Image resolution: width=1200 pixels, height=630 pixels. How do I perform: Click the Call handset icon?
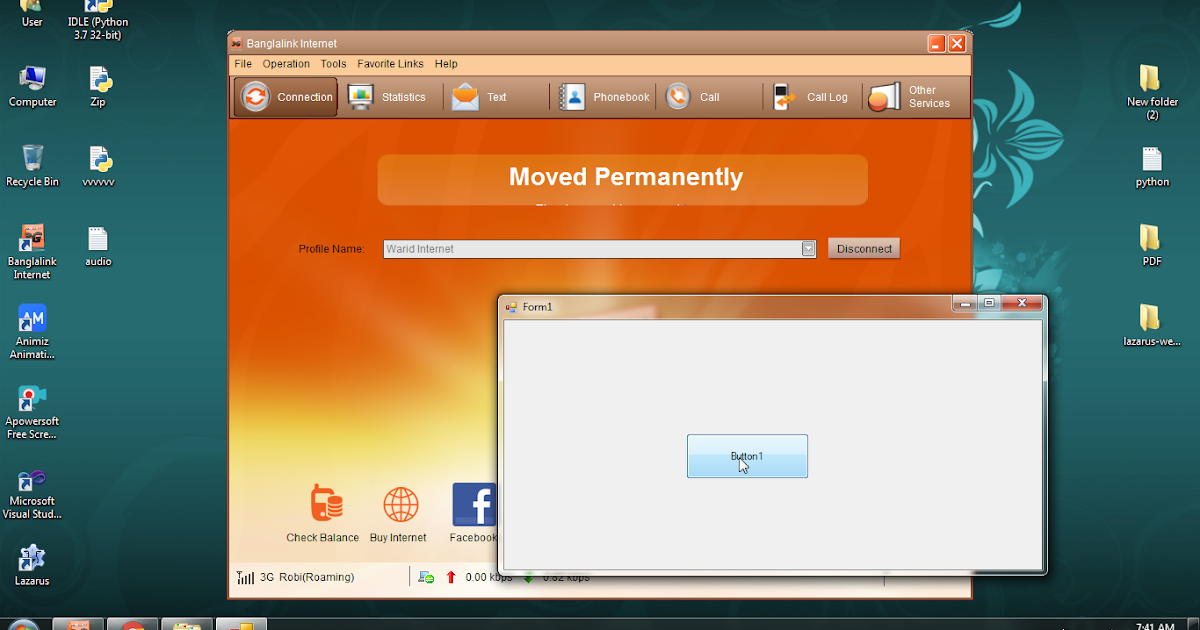[x=679, y=96]
